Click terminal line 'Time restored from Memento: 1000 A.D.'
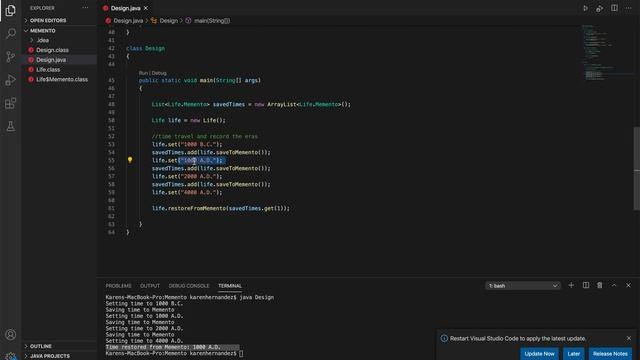Image resolution: width=640 pixels, height=360 pixels. click(x=163, y=347)
